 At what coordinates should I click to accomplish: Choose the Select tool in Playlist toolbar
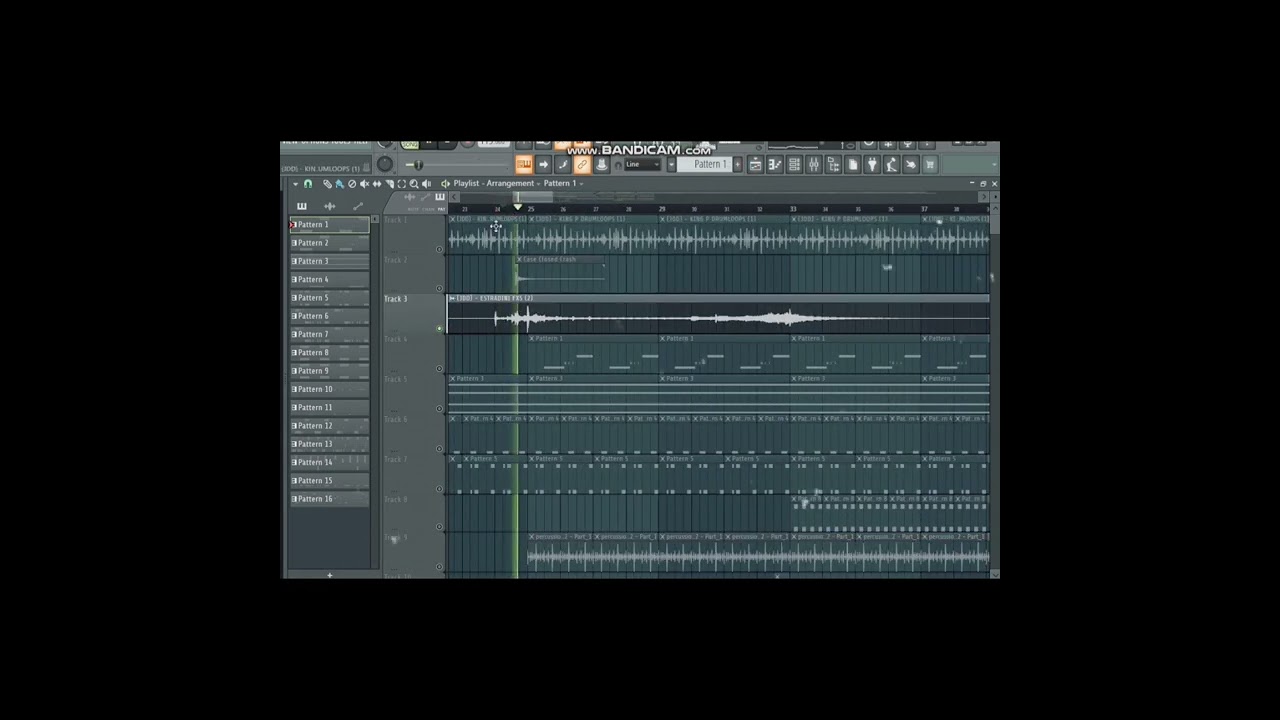coord(401,184)
